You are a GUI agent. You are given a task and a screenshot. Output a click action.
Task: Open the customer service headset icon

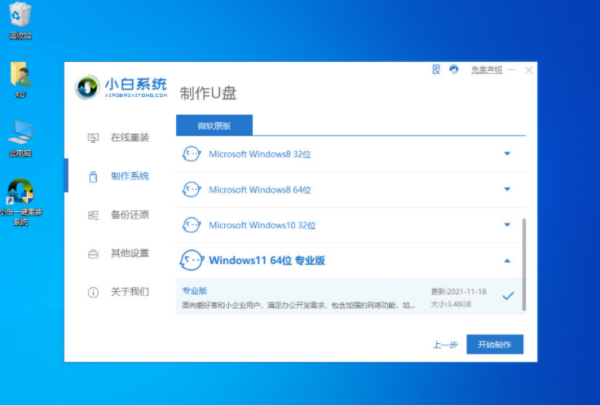point(454,70)
